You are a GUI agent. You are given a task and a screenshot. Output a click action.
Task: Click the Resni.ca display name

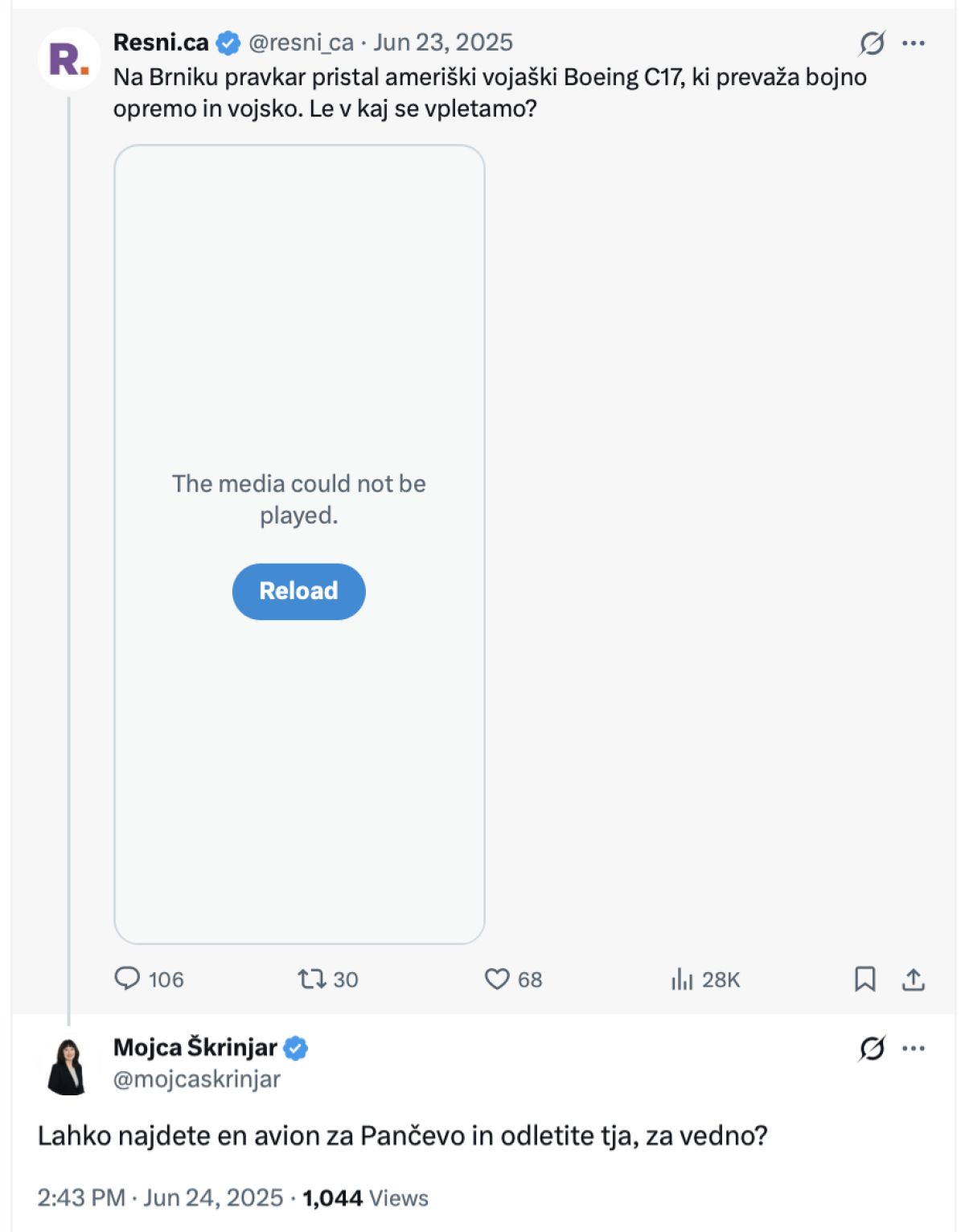[161, 43]
